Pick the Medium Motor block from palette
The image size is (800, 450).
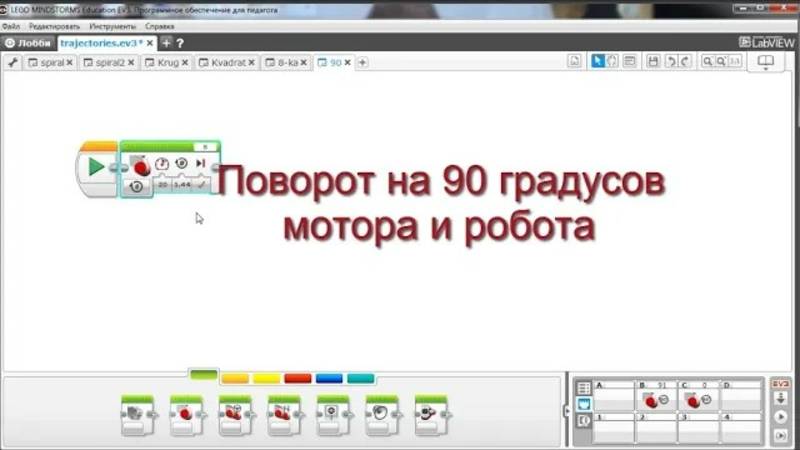point(137,415)
